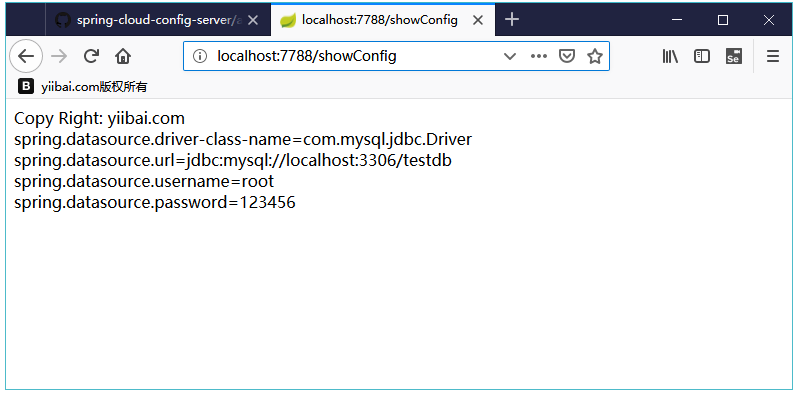The image size is (798, 393).
Task: Open the Library icon
Action: pyautogui.click(x=670, y=56)
